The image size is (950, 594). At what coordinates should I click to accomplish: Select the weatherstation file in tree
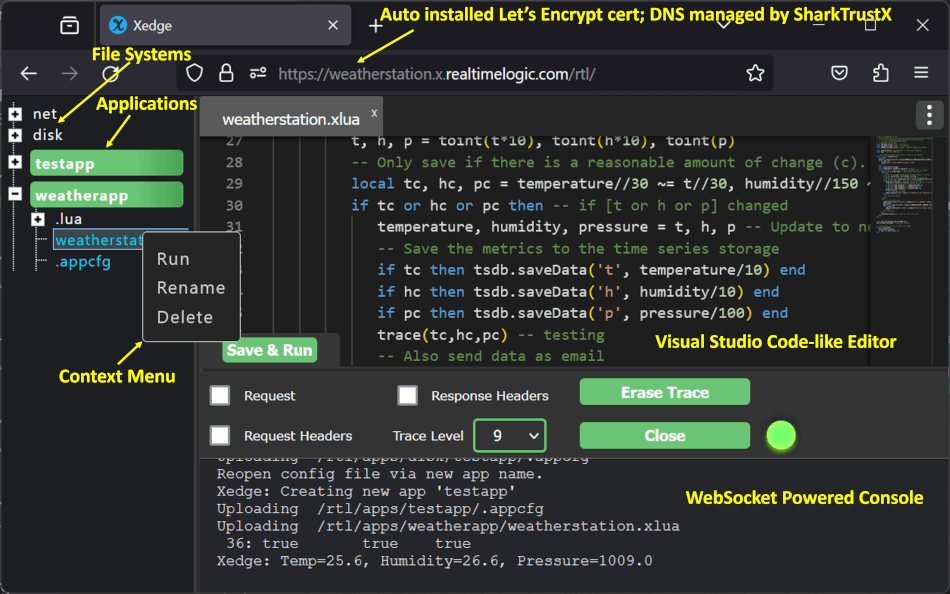click(x=99, y=240)
